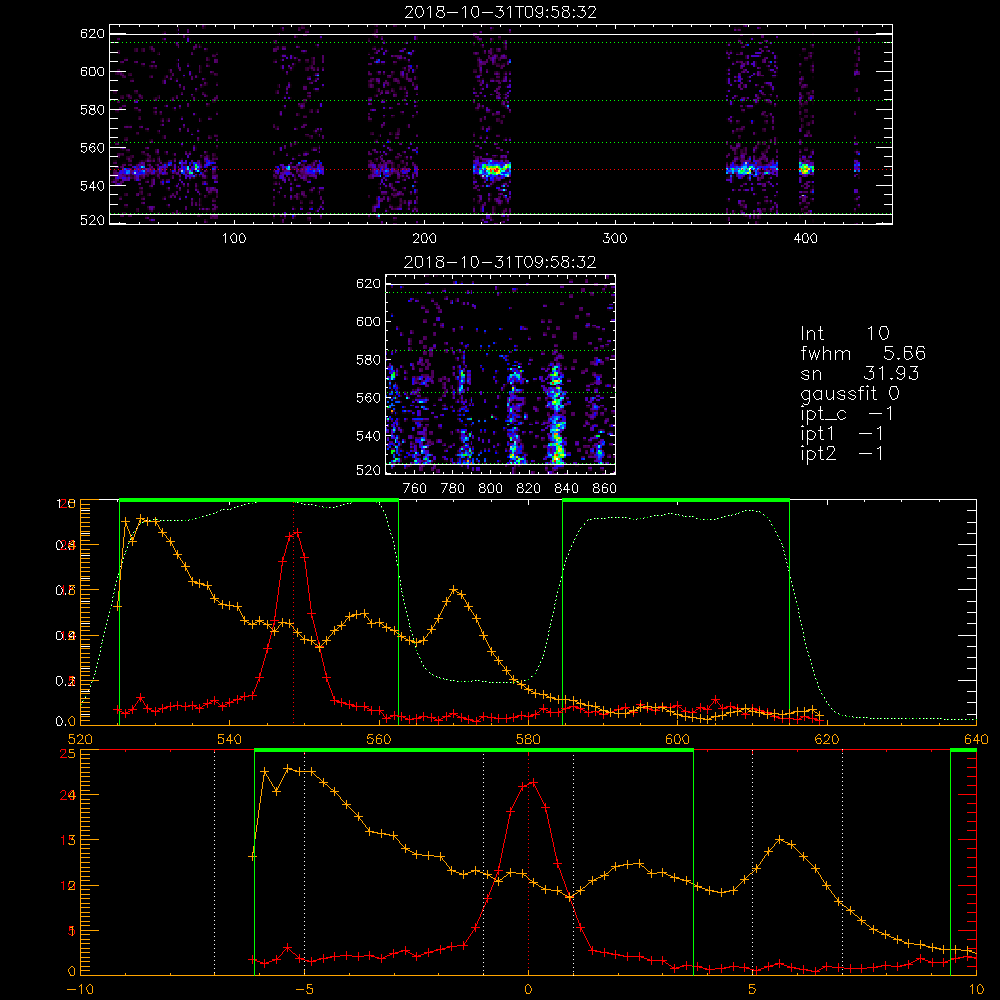Select the 'sn 31.93' readout text
The width and height of the screenshot is (1000, 1000).
pos(859,373)
